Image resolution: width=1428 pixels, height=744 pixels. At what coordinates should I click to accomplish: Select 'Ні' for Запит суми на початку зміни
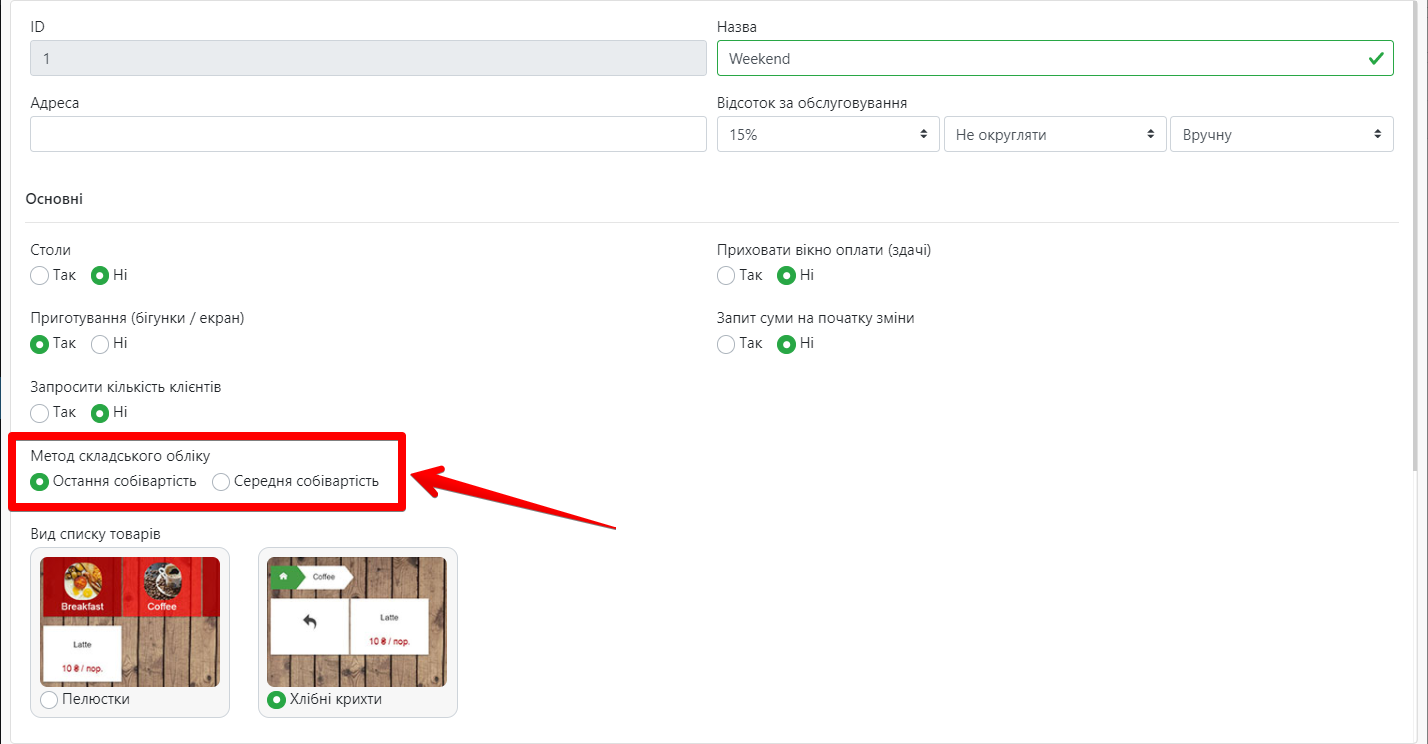tap(787, 344)
